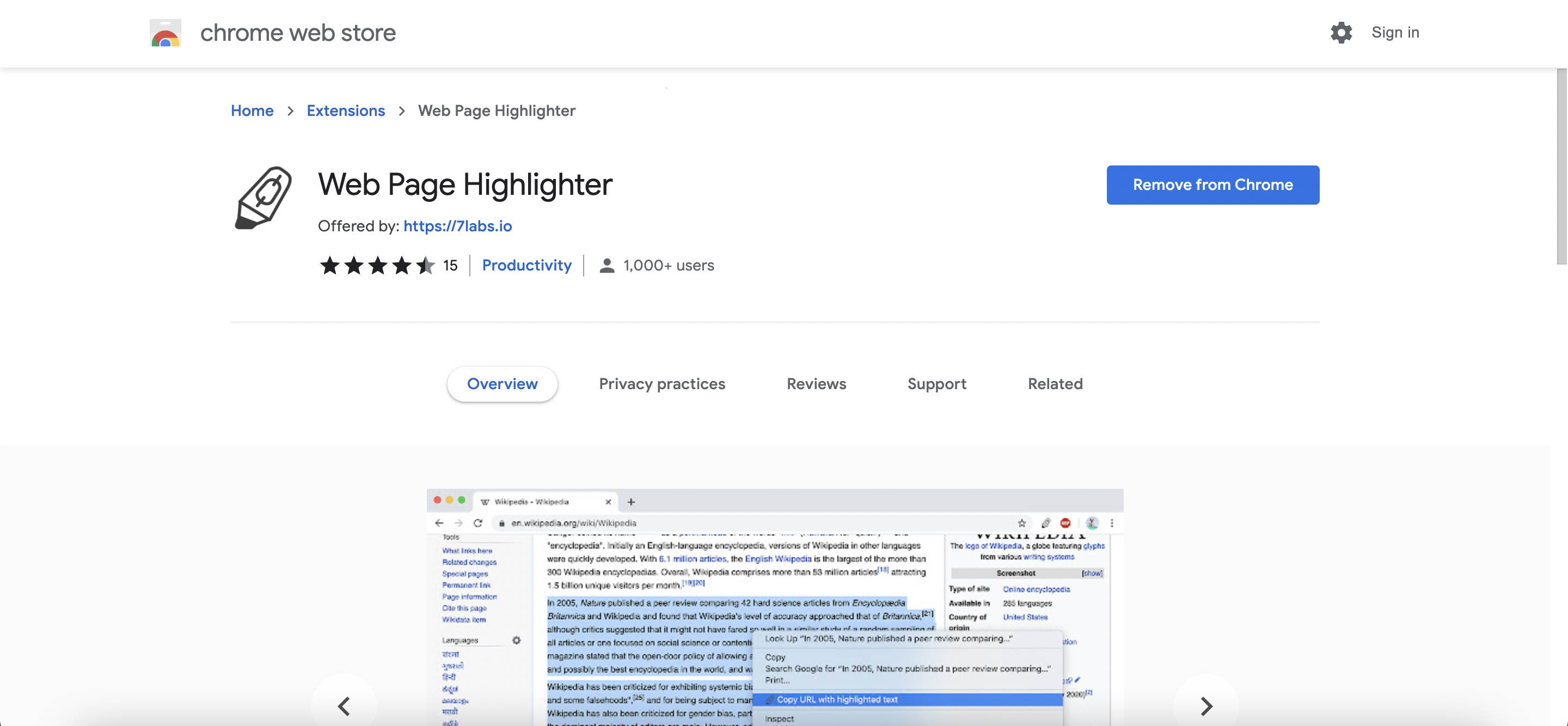Screen dimensions: 1568x726
Task: Click the 'Web Page Highlighter' heading
Action: 465,184
